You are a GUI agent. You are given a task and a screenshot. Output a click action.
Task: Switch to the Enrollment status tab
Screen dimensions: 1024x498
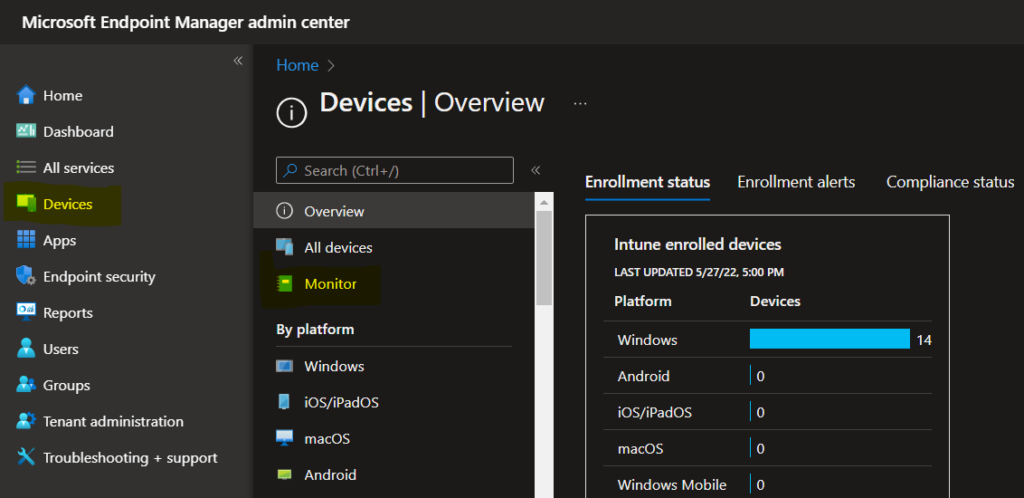647,182
